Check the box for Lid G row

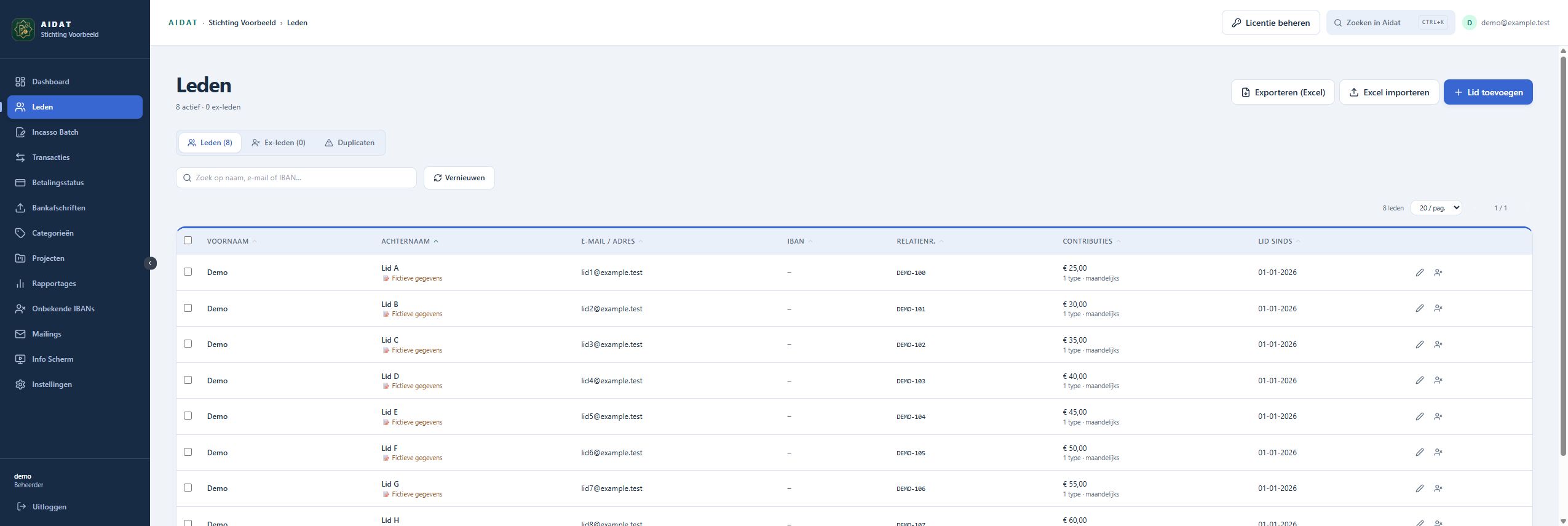coord(188,488)
